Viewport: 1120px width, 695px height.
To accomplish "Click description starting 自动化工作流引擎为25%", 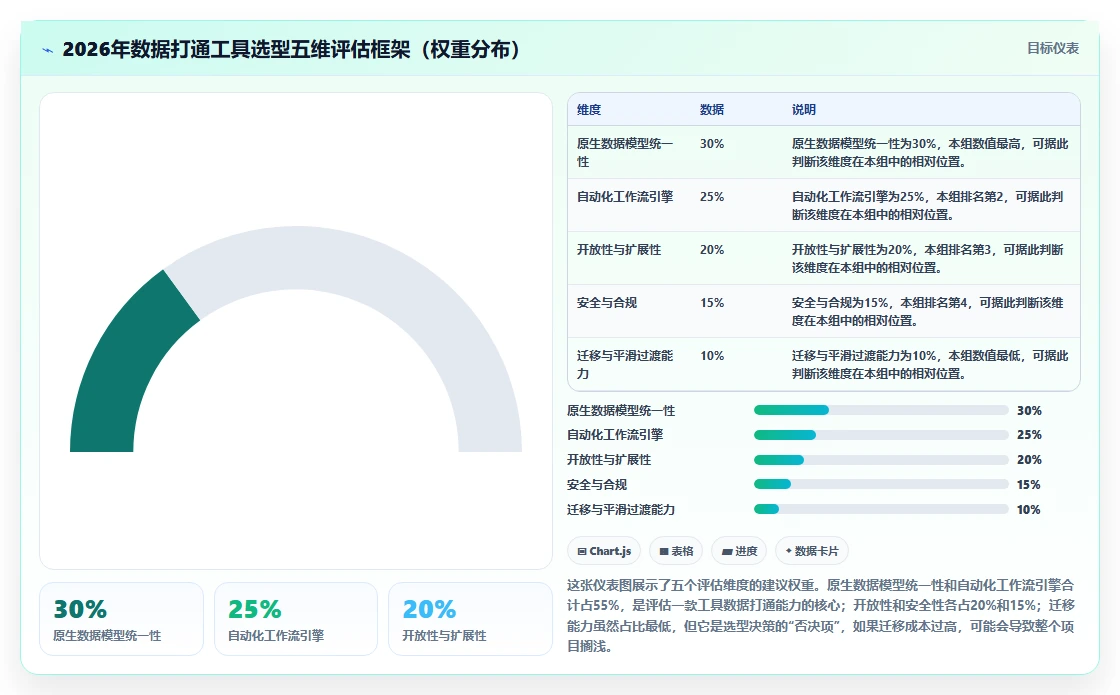I will (x=927, y=205).
